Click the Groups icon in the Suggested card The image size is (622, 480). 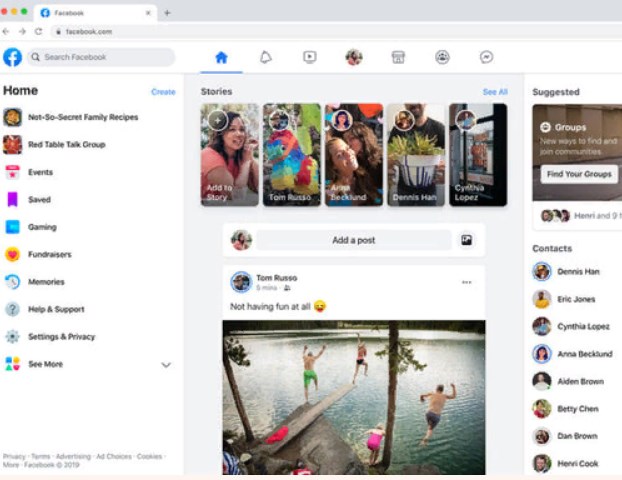(545, 127)
